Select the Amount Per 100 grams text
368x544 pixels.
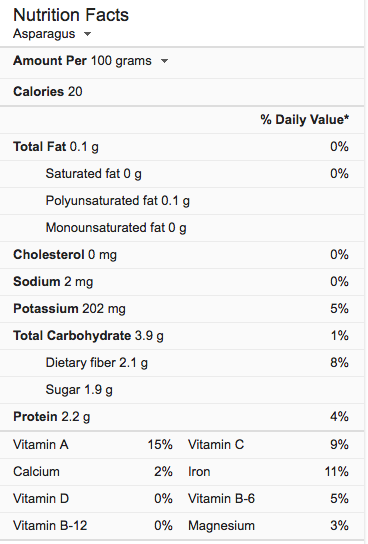[x=82, y=61]
